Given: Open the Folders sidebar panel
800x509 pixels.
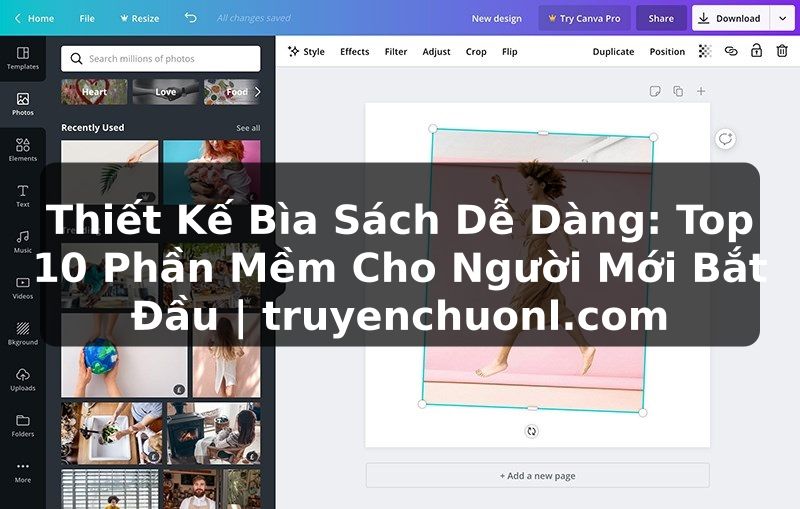Looking at the screenshot, I should pos(22,425).
